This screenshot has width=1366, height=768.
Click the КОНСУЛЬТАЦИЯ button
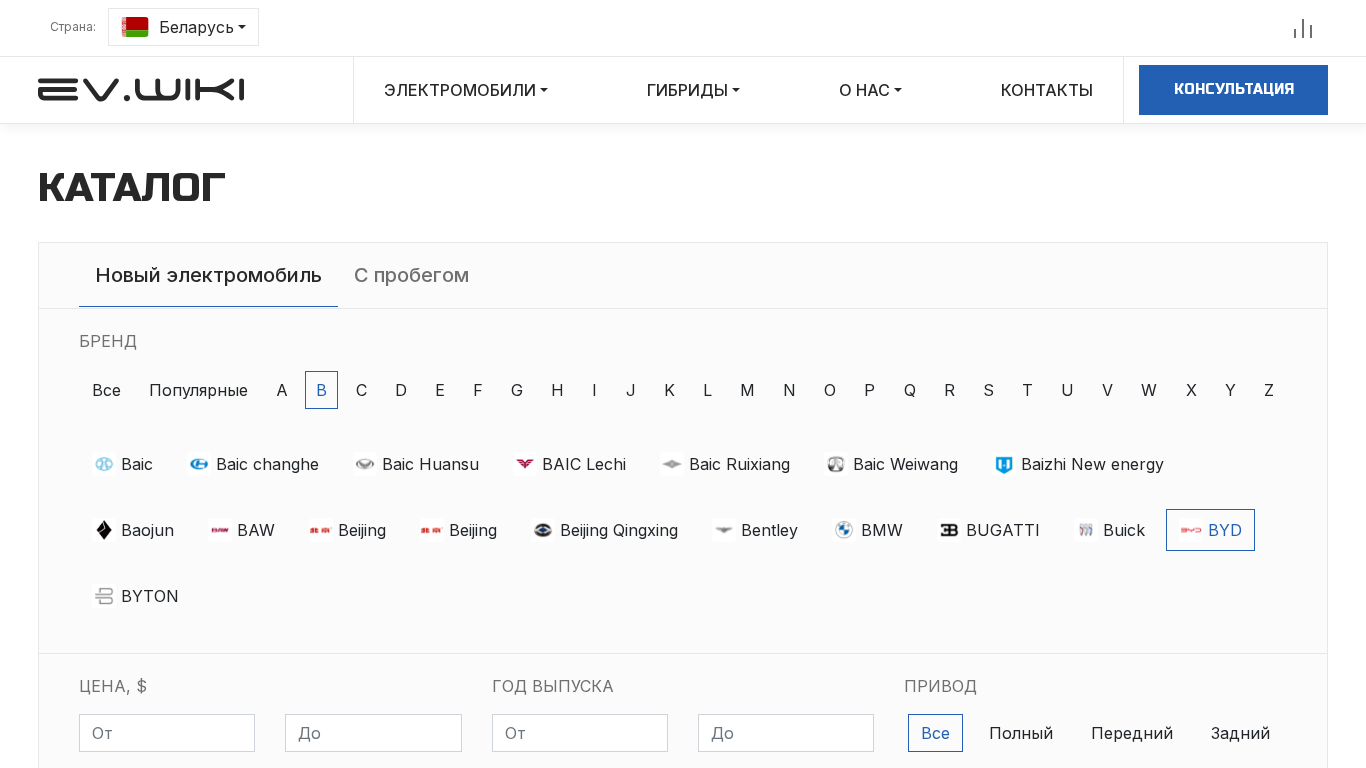click(x=1233, y=90)
